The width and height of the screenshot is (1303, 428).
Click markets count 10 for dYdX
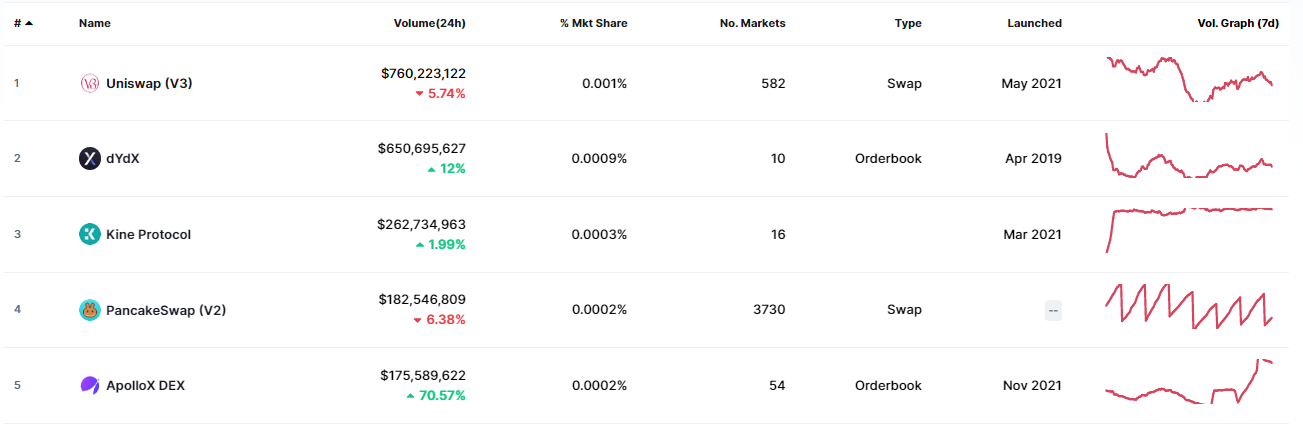pos(778,158)
